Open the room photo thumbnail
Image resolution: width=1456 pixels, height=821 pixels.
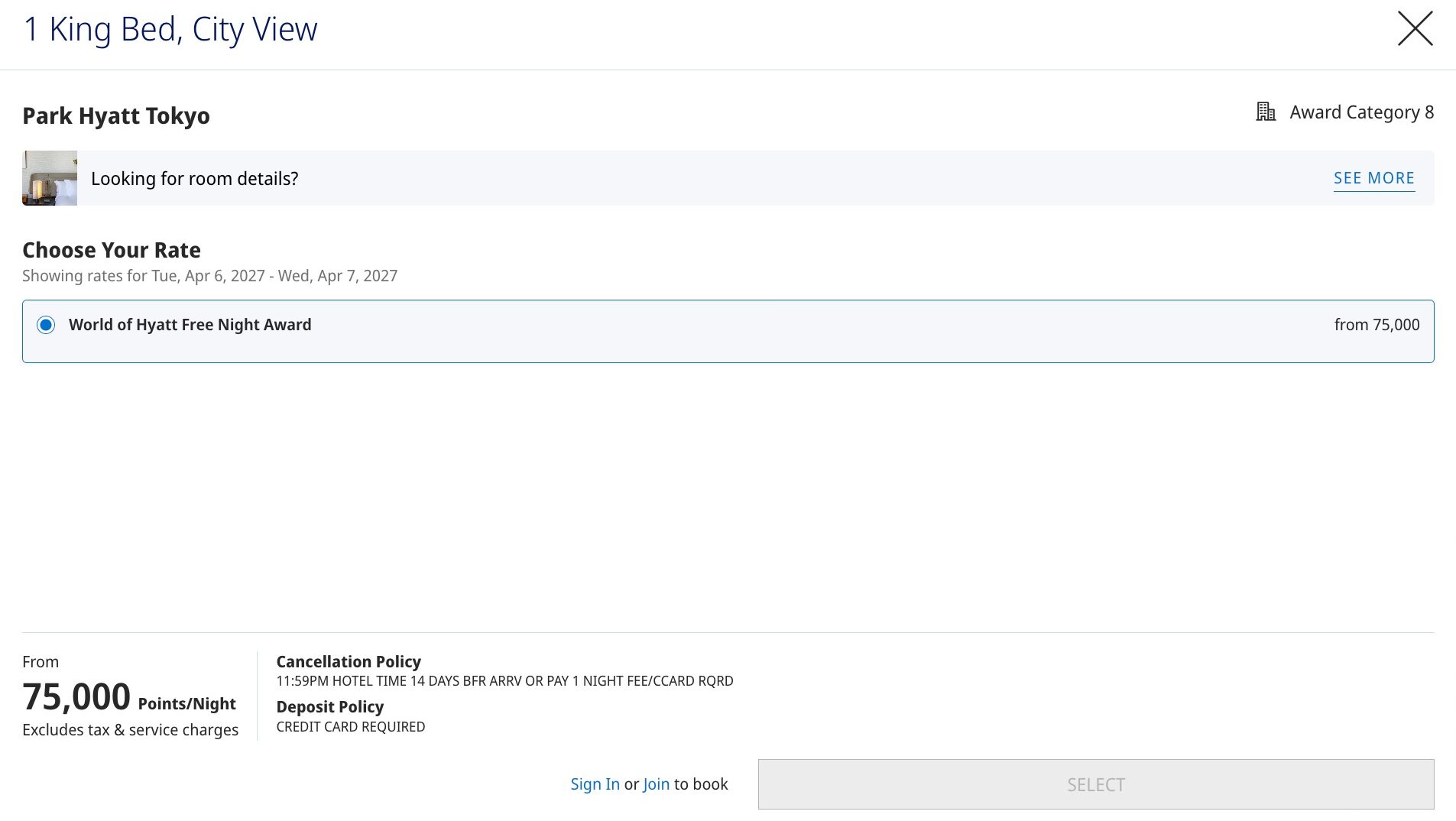[50, 178]
